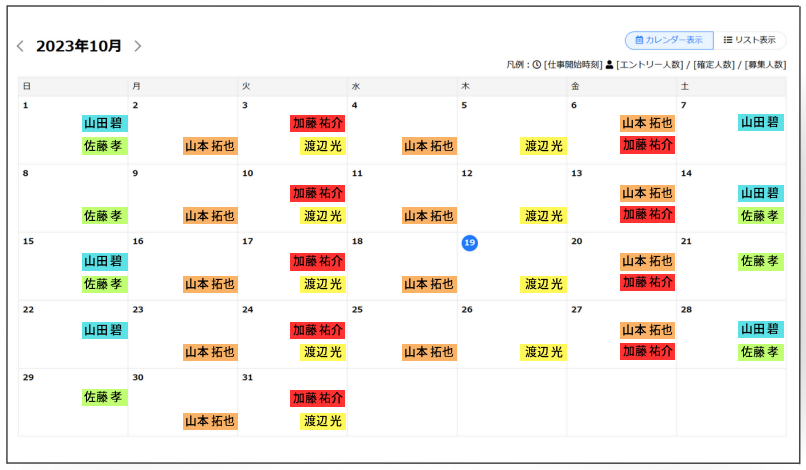Open 加藤 祐介 shift on October 3
806x470 pixels.
coord(317,123)
